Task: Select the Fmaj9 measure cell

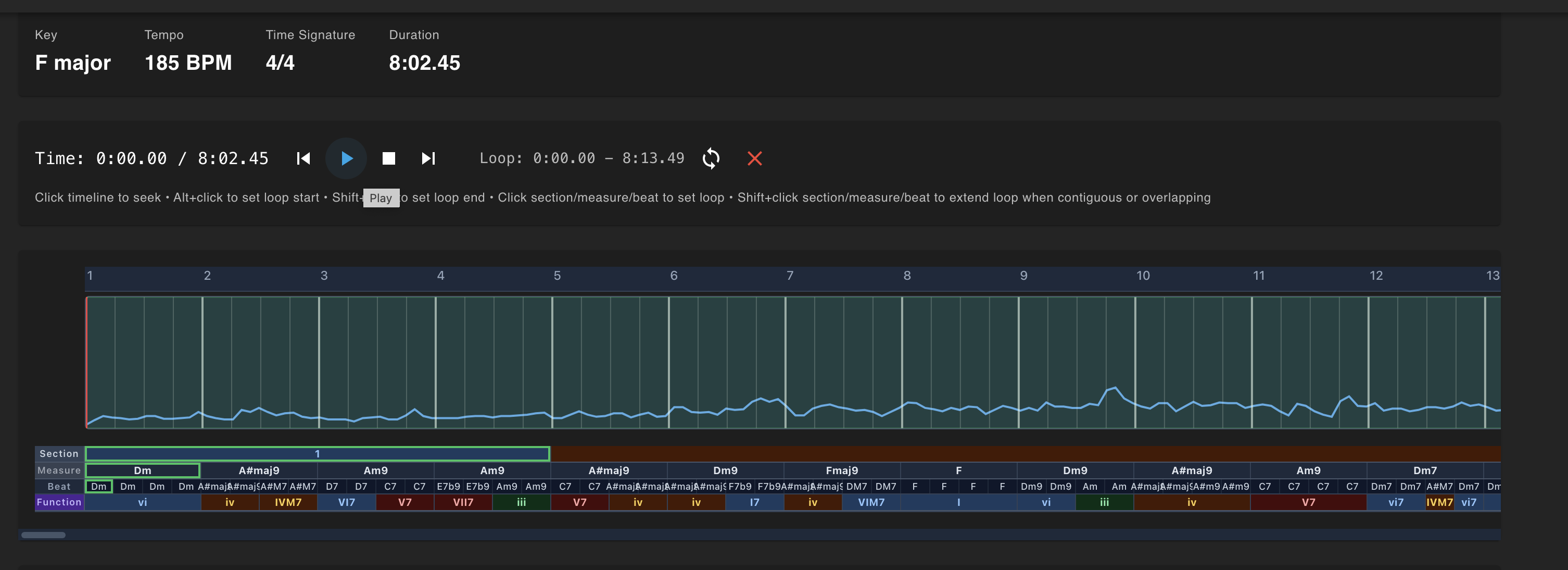Action: pos(841,470)
